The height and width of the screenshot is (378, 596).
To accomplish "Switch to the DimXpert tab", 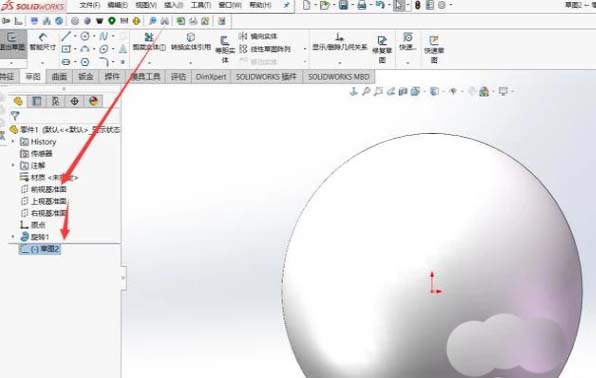I will 211,76.
